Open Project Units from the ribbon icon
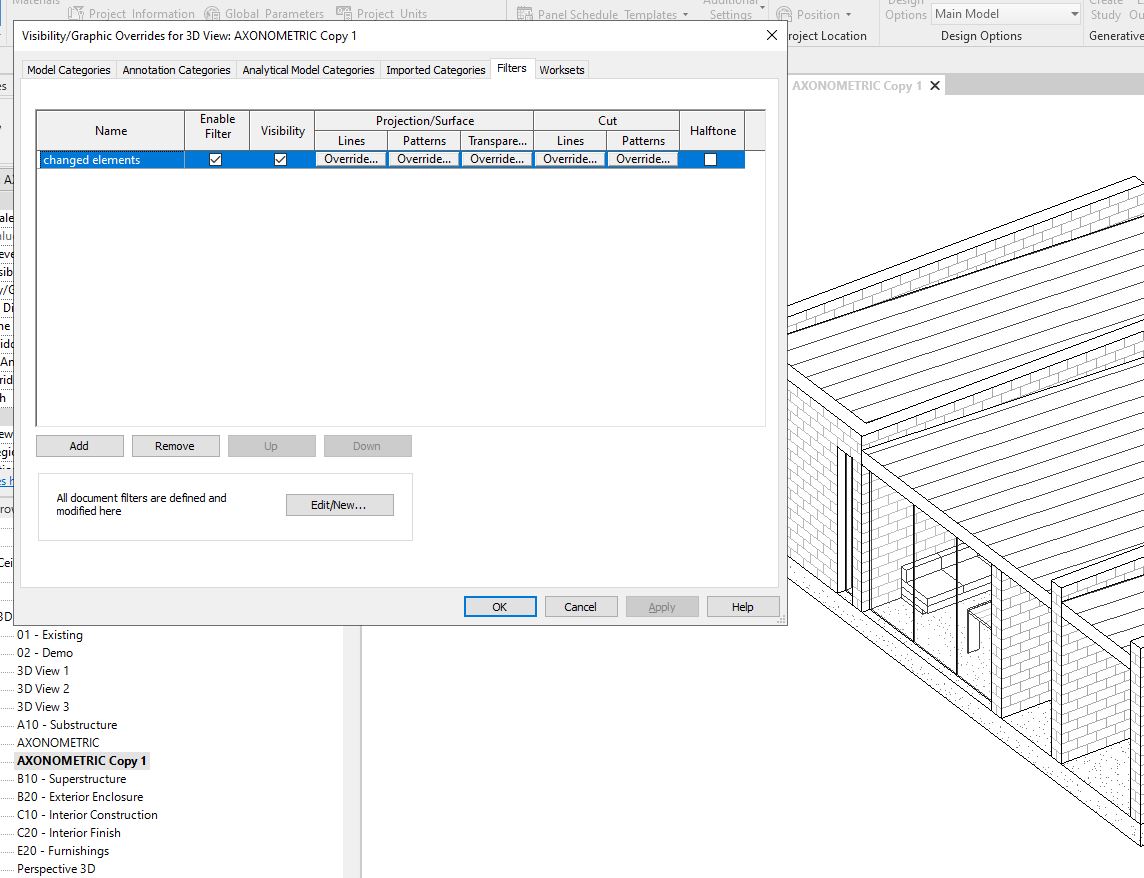The height and width of the screenshot is (878, 1144). [x=344, y=13]
